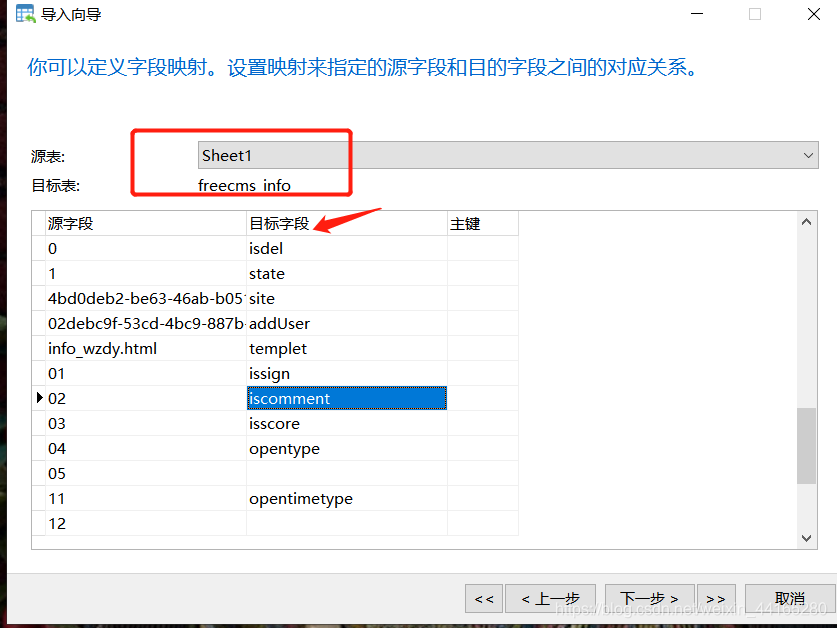Go to first step with << button
The height and width of the screenshot is (628, 837).
(484, 599)
